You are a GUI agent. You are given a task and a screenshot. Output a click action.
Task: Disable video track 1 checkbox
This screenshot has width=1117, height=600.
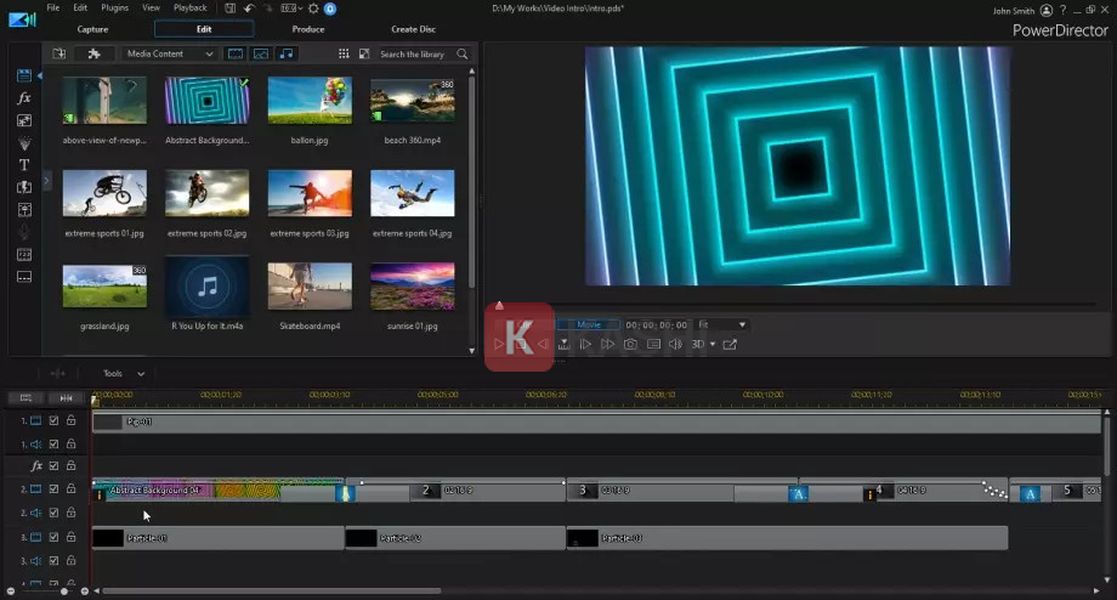[x=54, y=421]
